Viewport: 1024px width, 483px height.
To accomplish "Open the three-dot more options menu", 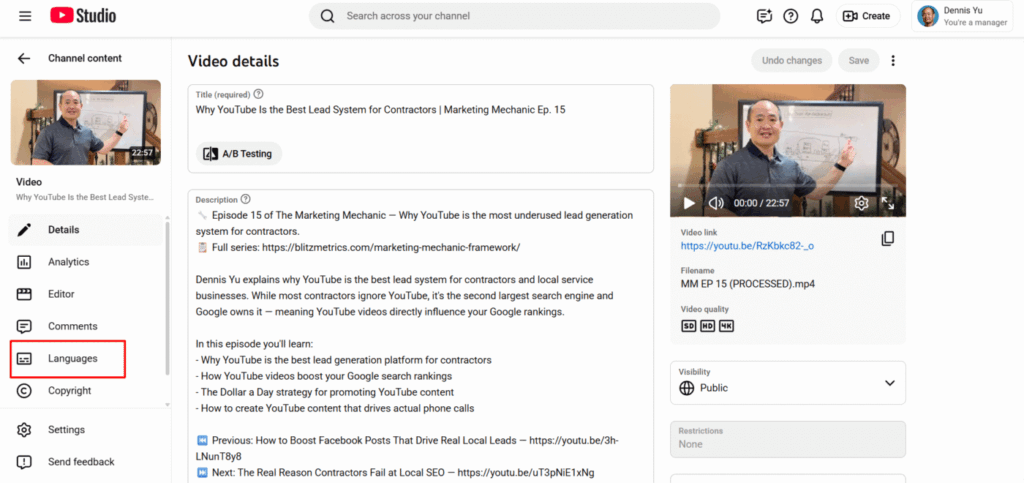I will (x=893, y=61).
